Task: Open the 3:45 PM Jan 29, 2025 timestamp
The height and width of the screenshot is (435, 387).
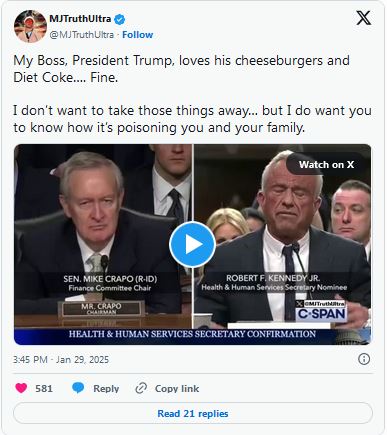Action: coord(61,359)
